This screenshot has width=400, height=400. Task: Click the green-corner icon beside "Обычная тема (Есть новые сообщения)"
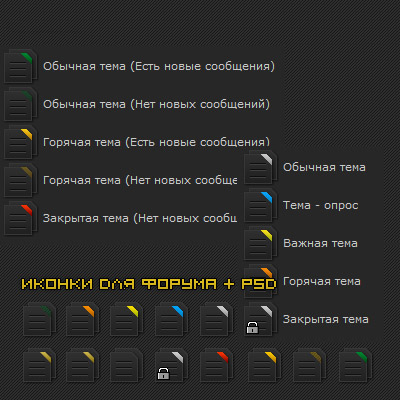(20, 66)
